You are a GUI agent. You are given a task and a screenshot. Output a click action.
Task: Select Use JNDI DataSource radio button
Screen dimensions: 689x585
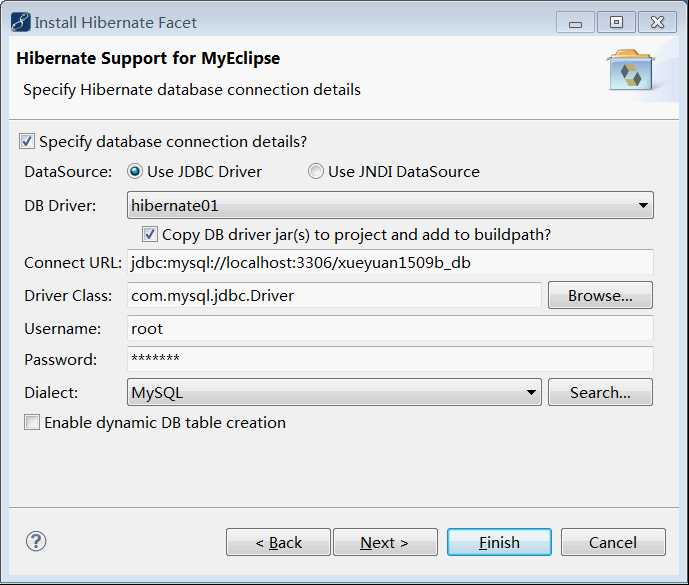click(x=315, y=171)
